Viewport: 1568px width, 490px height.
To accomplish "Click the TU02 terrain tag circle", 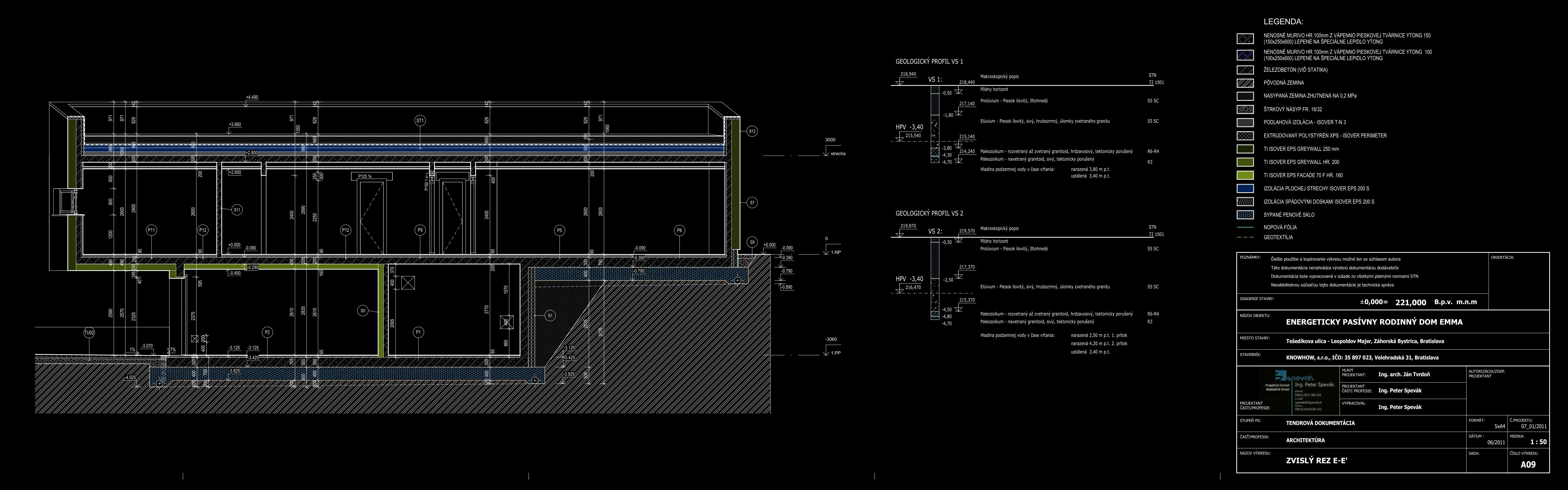I will coord(89,333).
